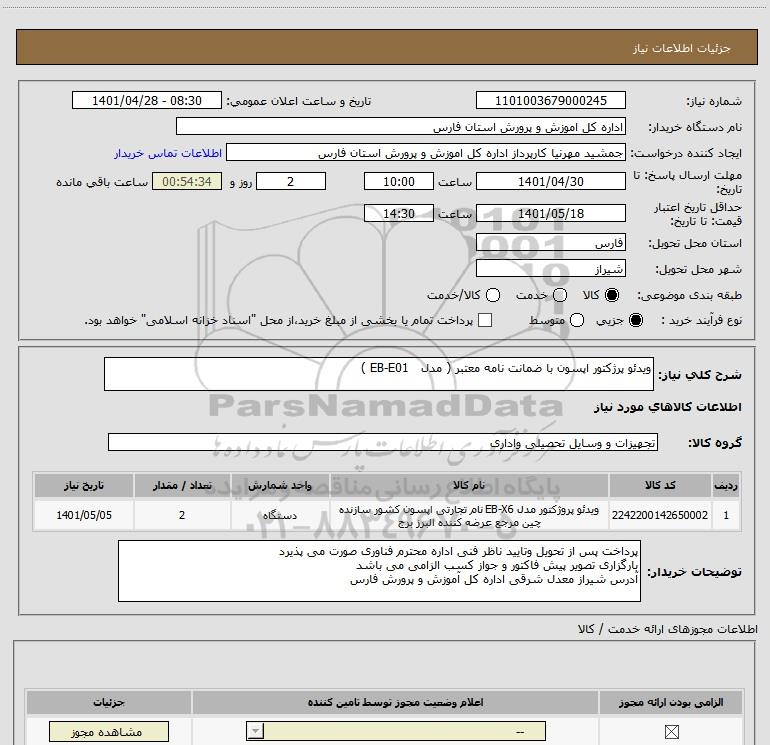
Task: Click the unit cell دستگاه
Action: tap(280, 515)
